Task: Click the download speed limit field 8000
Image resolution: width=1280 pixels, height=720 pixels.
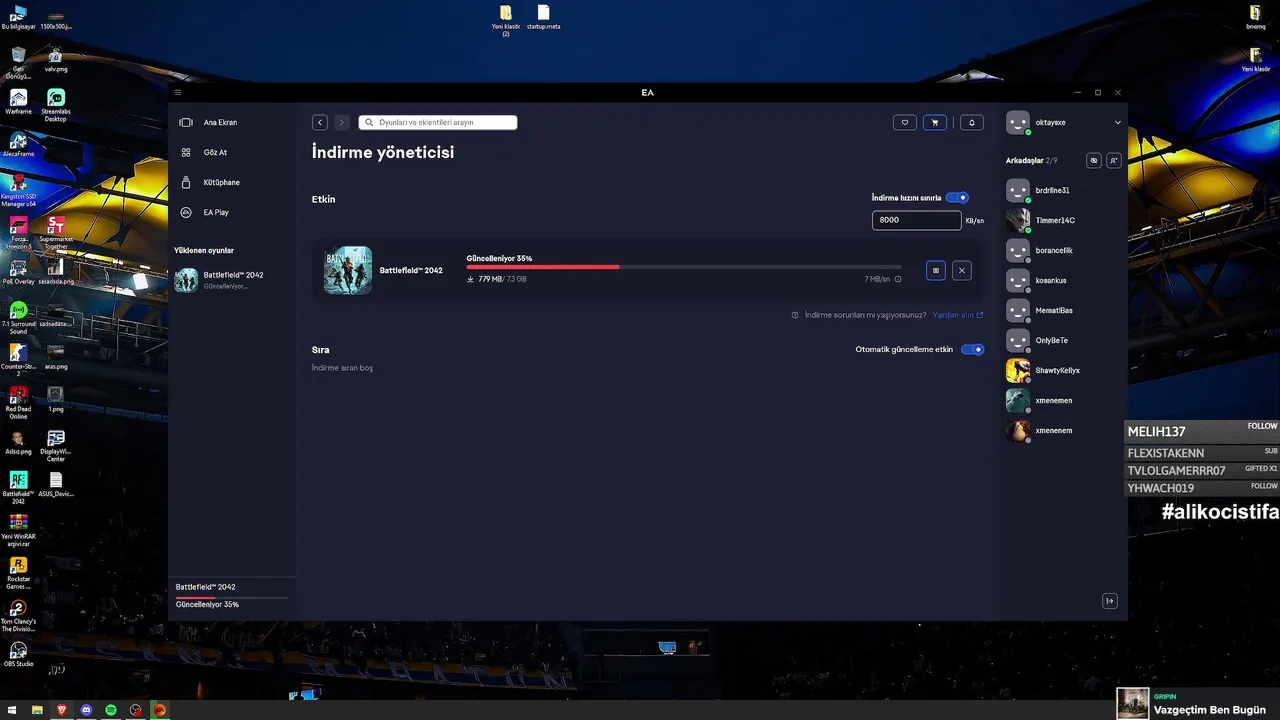Action: pyautogui.click(x=916, y=220)
